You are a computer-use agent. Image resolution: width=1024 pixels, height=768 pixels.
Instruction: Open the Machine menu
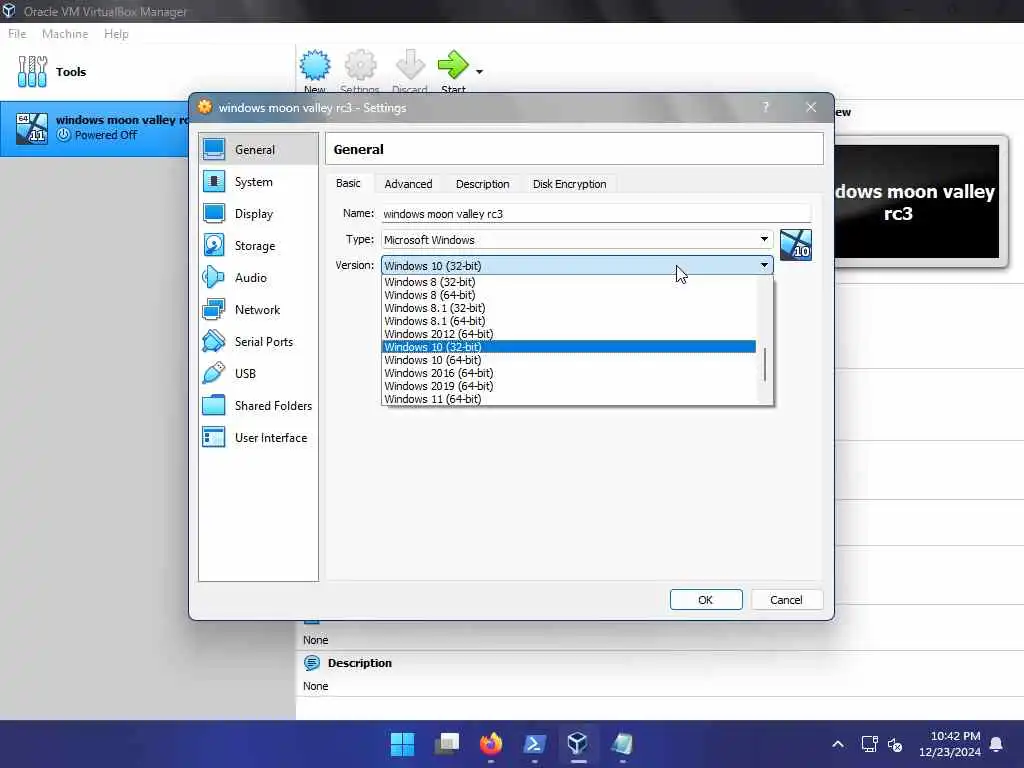coord(65,34)
